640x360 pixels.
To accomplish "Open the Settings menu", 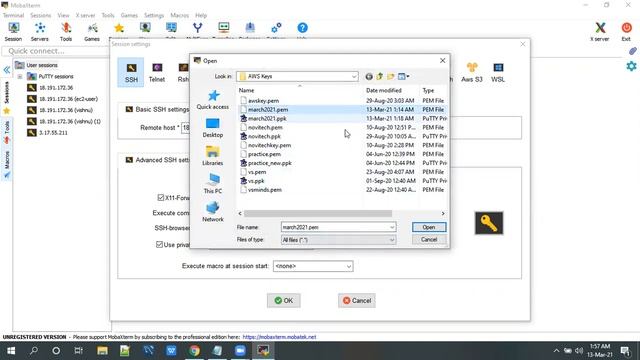I will click(154, 15).
